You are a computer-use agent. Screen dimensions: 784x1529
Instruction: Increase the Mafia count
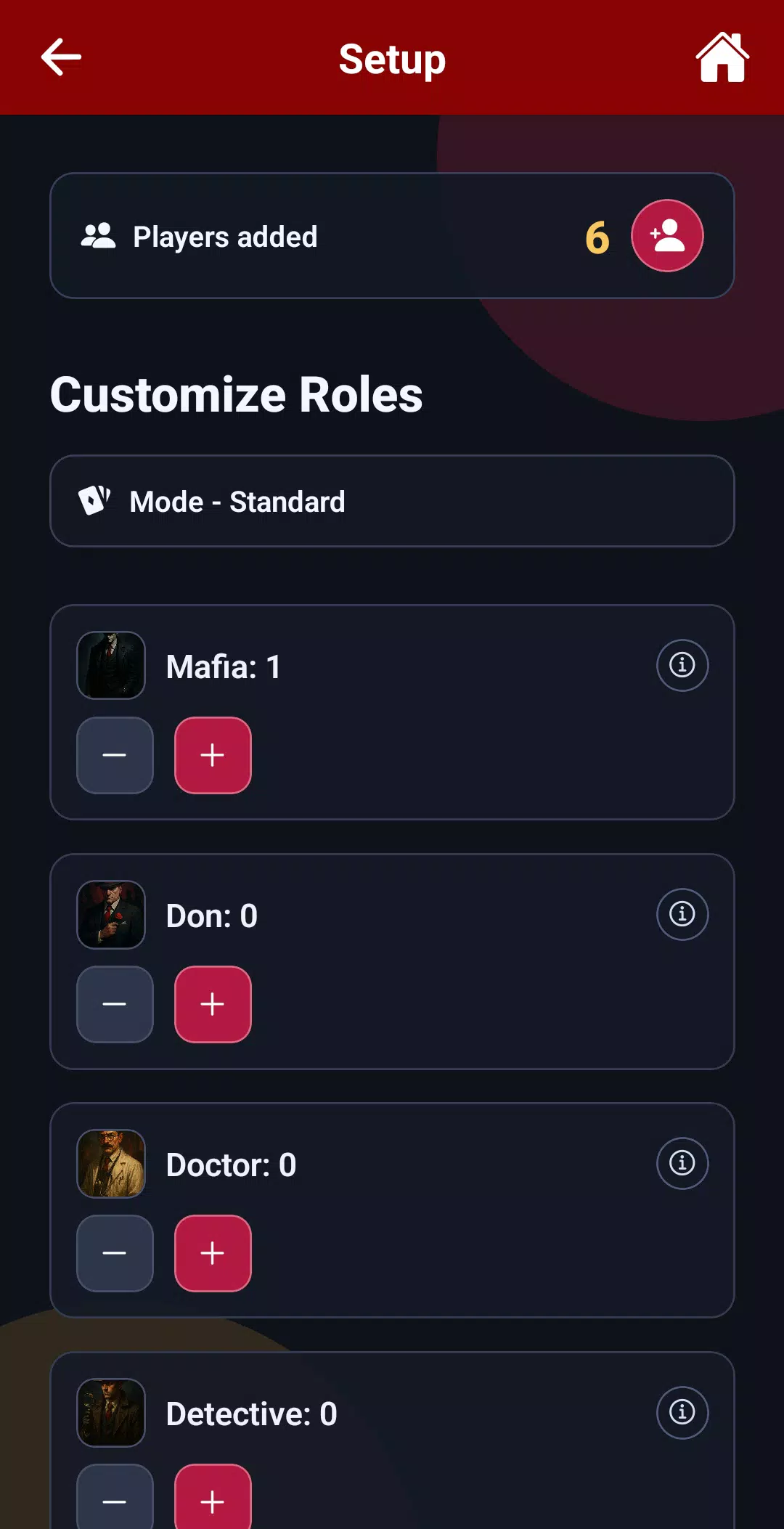coord(213,755)
